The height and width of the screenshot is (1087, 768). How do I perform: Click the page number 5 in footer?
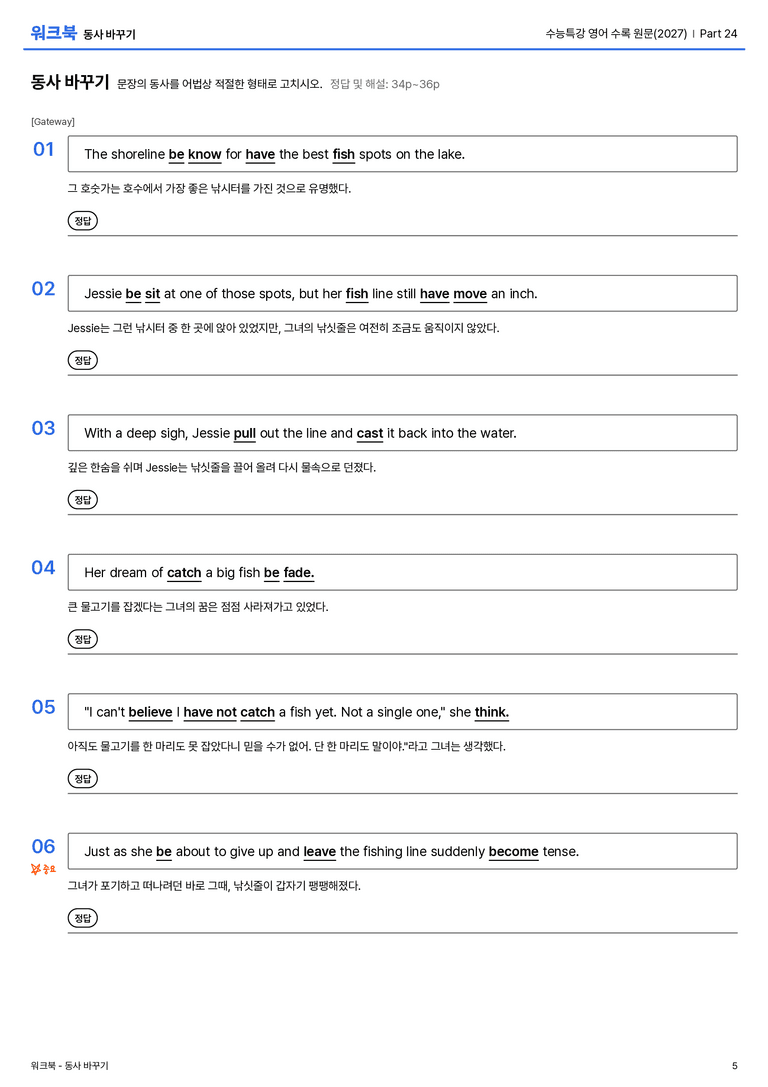coord(735,1066)
